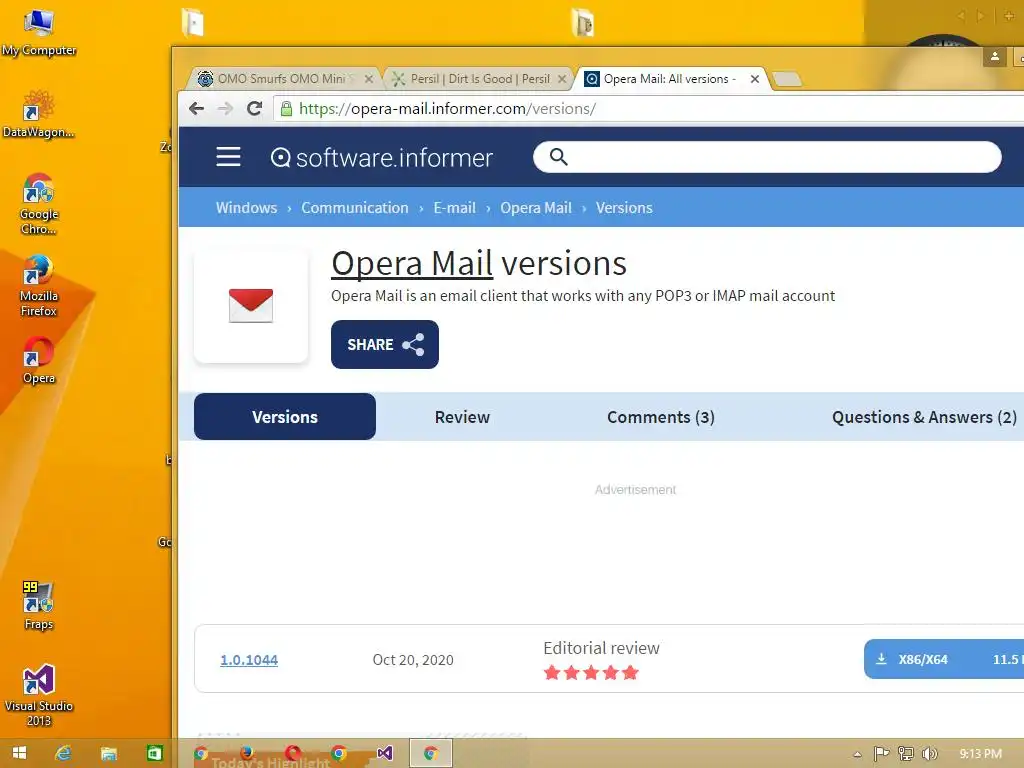The width and height of the screenshot is (1024, 768).
Task: Switch to the Persil Dirt Is Good tab
Action: click(x=479, y=79)
